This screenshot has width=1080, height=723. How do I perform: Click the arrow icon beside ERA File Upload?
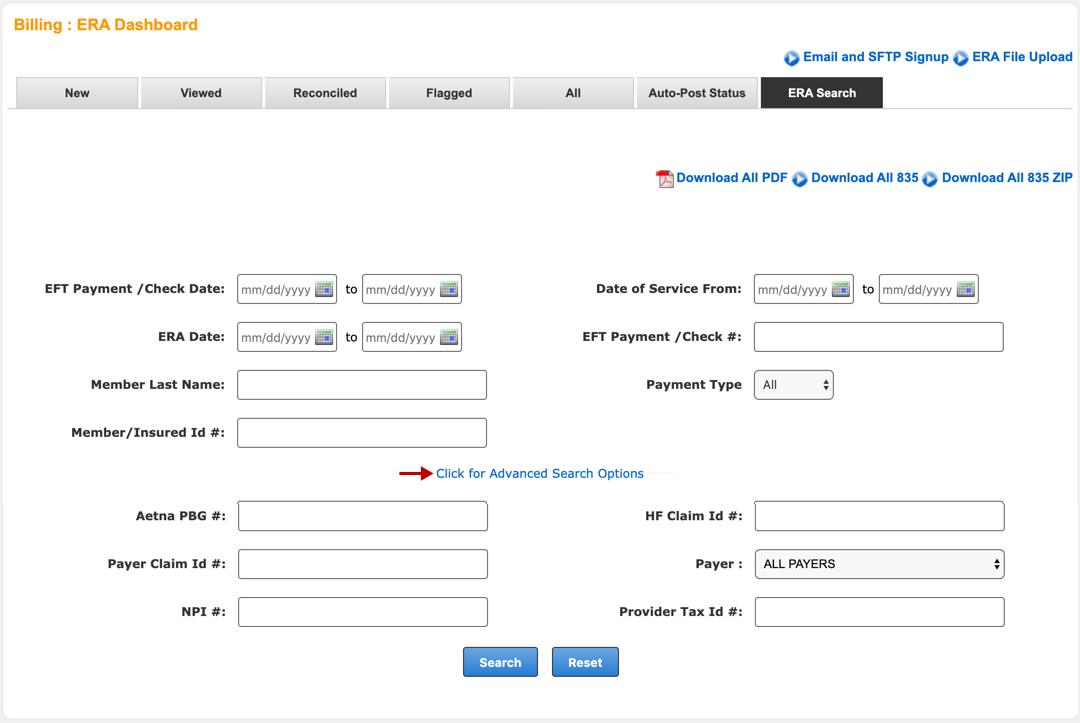point(961,58)
